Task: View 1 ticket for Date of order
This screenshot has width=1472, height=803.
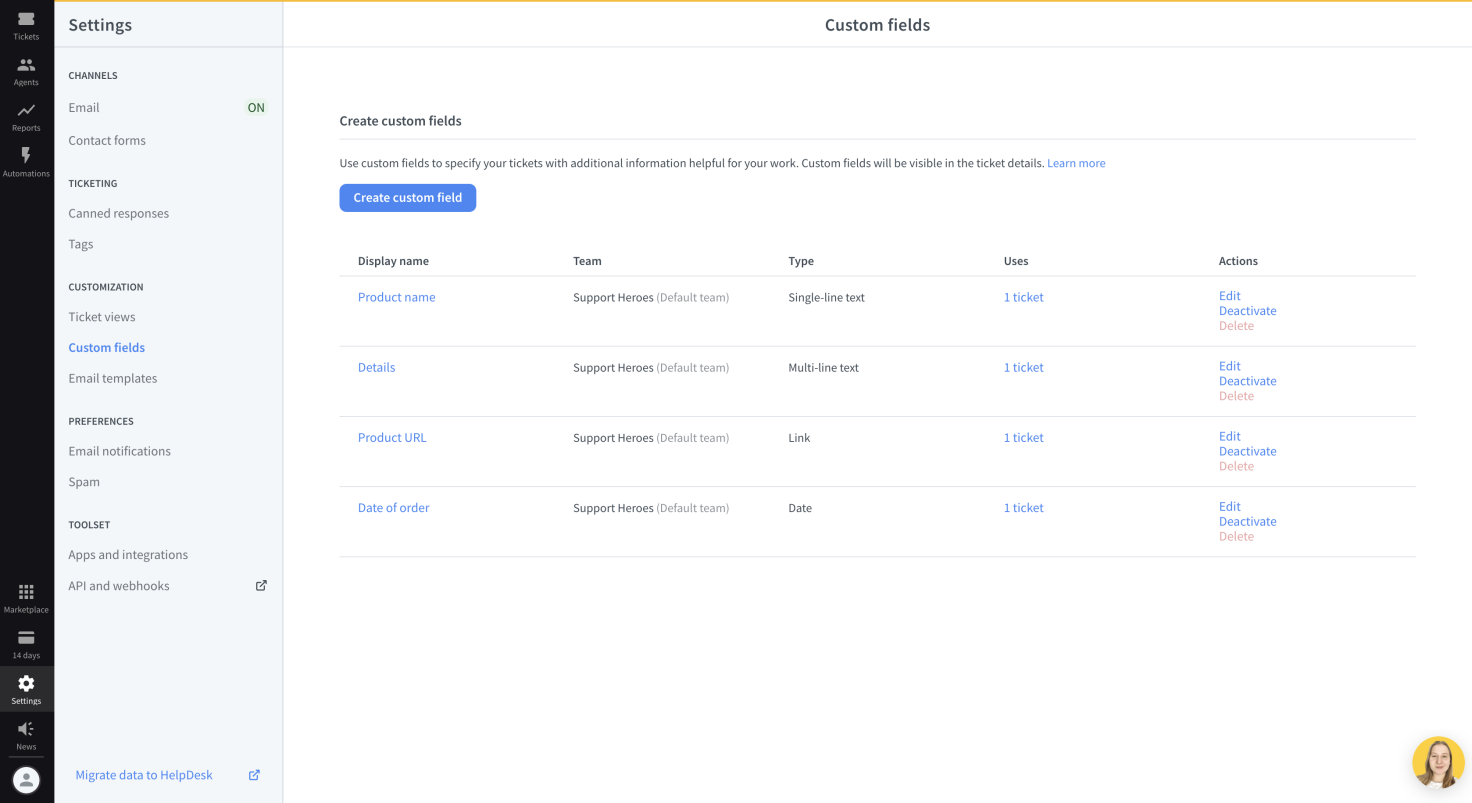Action: 1024,507
